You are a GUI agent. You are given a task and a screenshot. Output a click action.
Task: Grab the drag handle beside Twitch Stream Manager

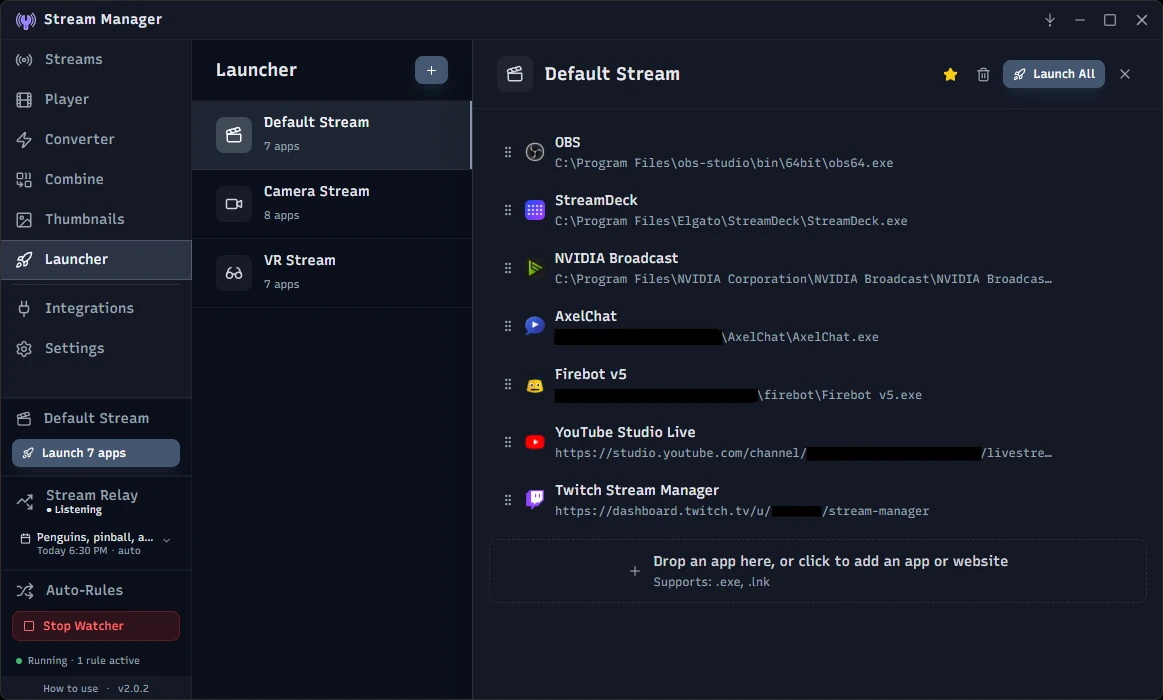(508, 501)
